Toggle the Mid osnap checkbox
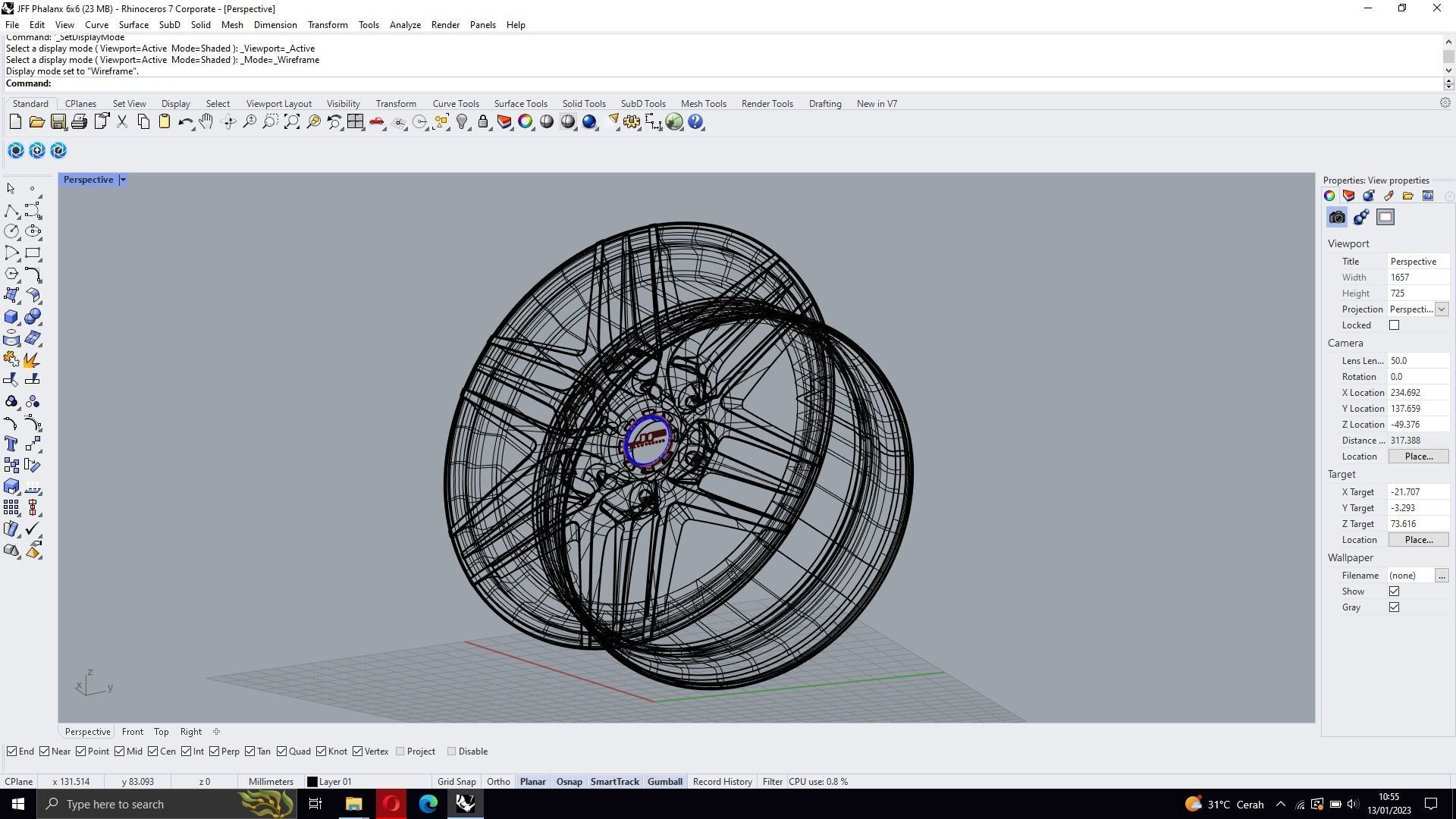 tap(120, 752)
